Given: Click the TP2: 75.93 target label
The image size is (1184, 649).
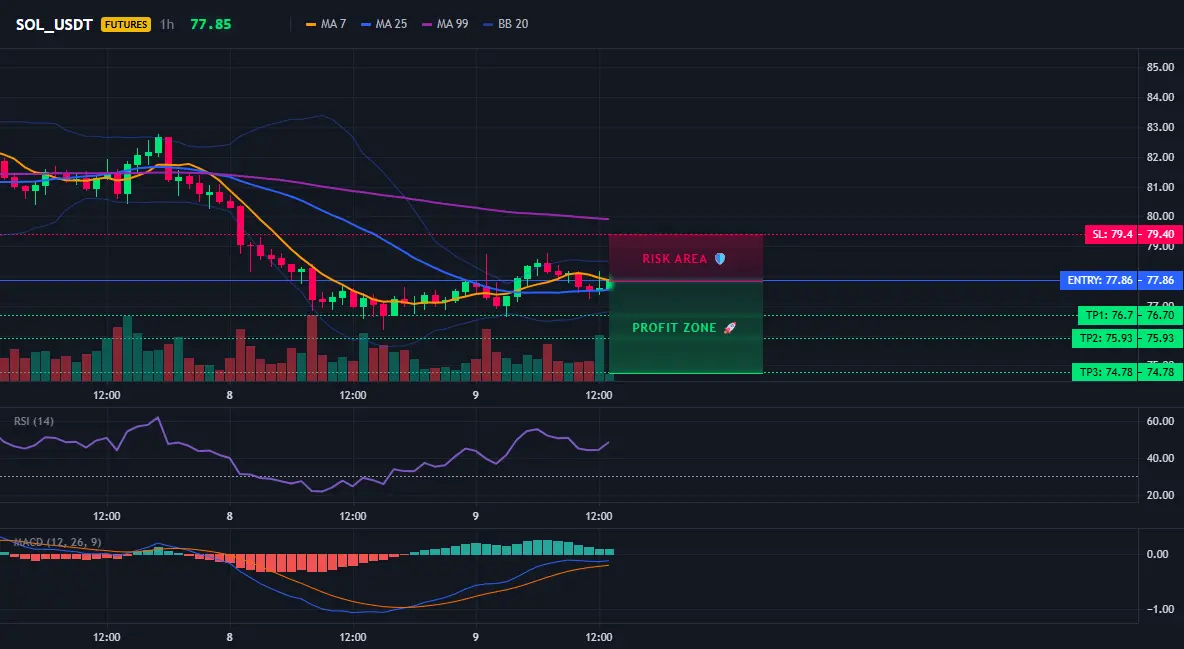Looking at the screenshot, I should pyautogui.click(x=1105, y=338).
